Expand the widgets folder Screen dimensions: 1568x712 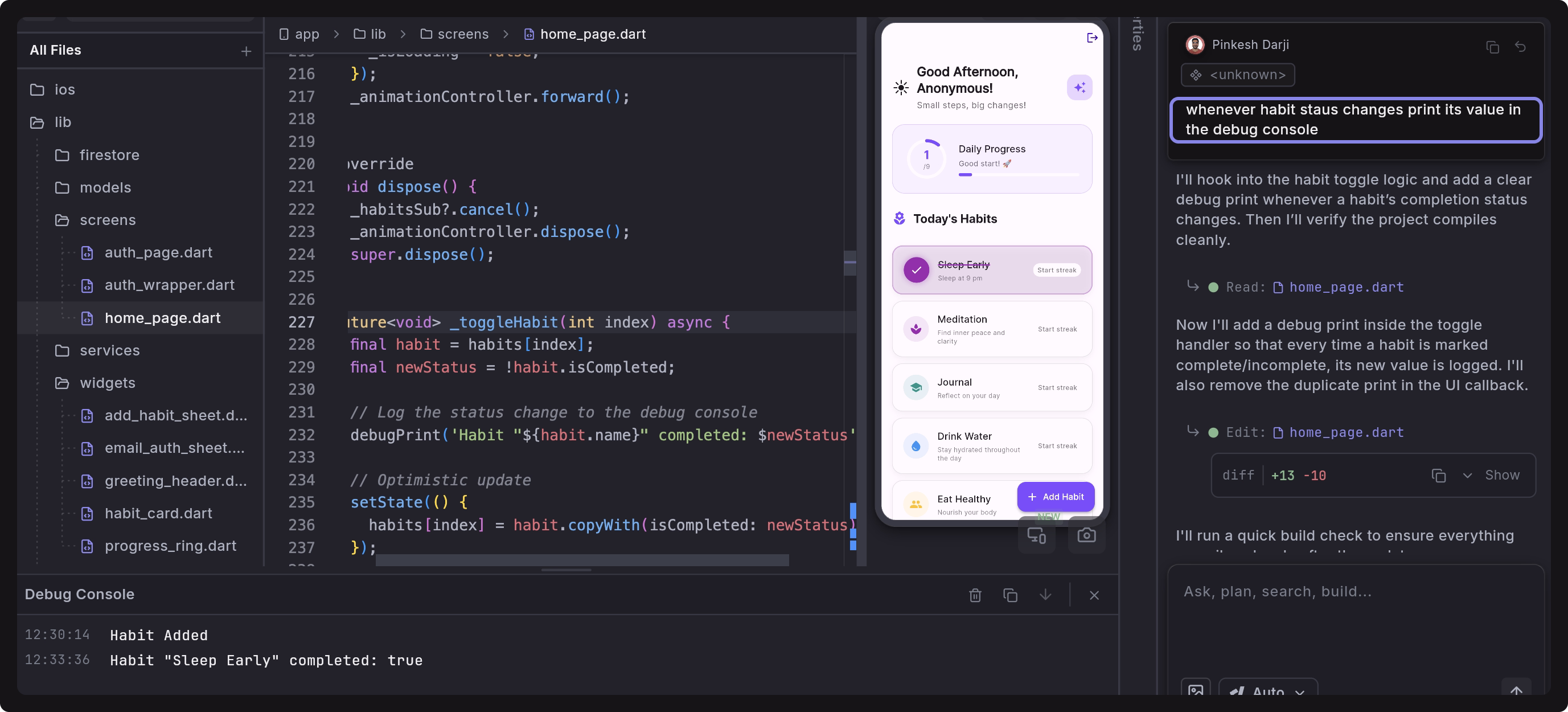coord(108,383)
